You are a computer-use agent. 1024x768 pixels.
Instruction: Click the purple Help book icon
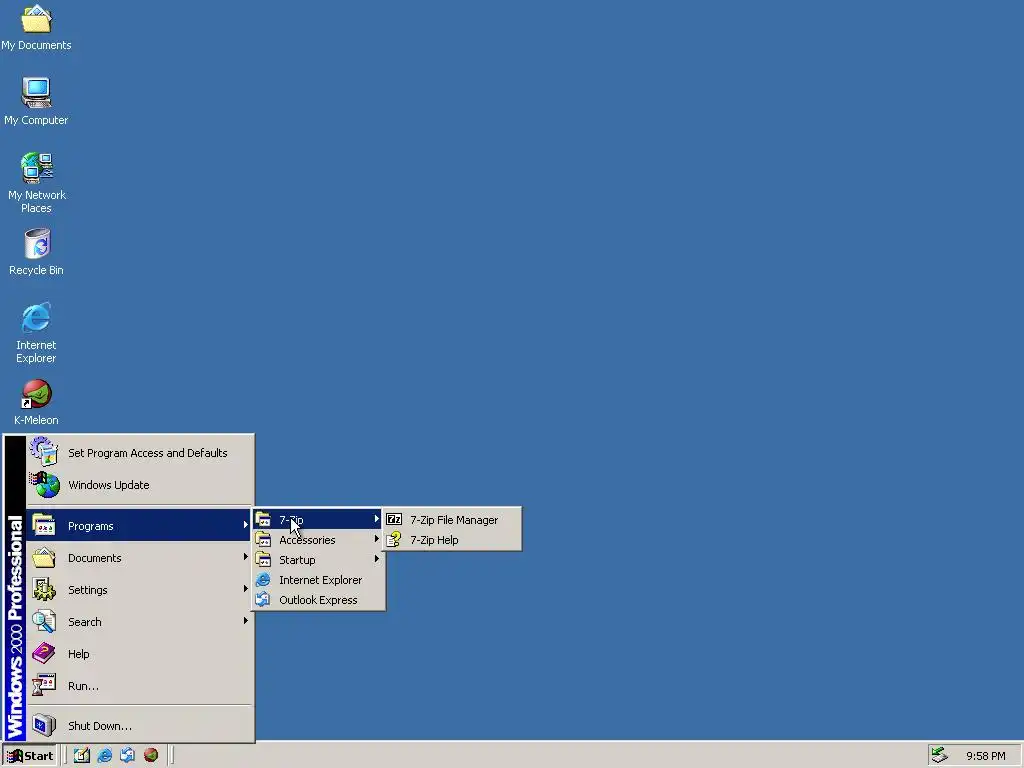[x=44, y=653]
